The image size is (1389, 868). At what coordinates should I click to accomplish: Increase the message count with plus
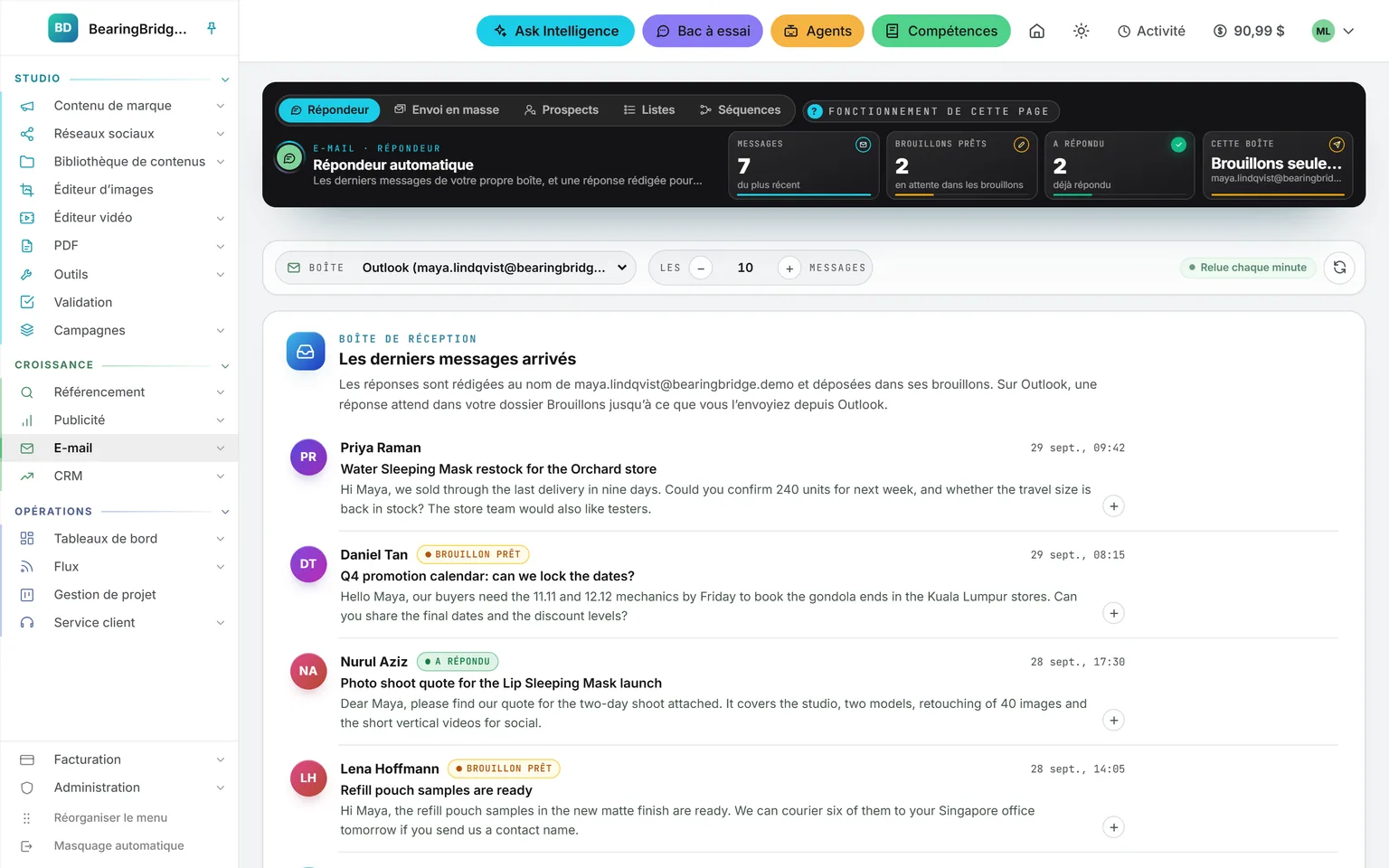tap(789, 268)
